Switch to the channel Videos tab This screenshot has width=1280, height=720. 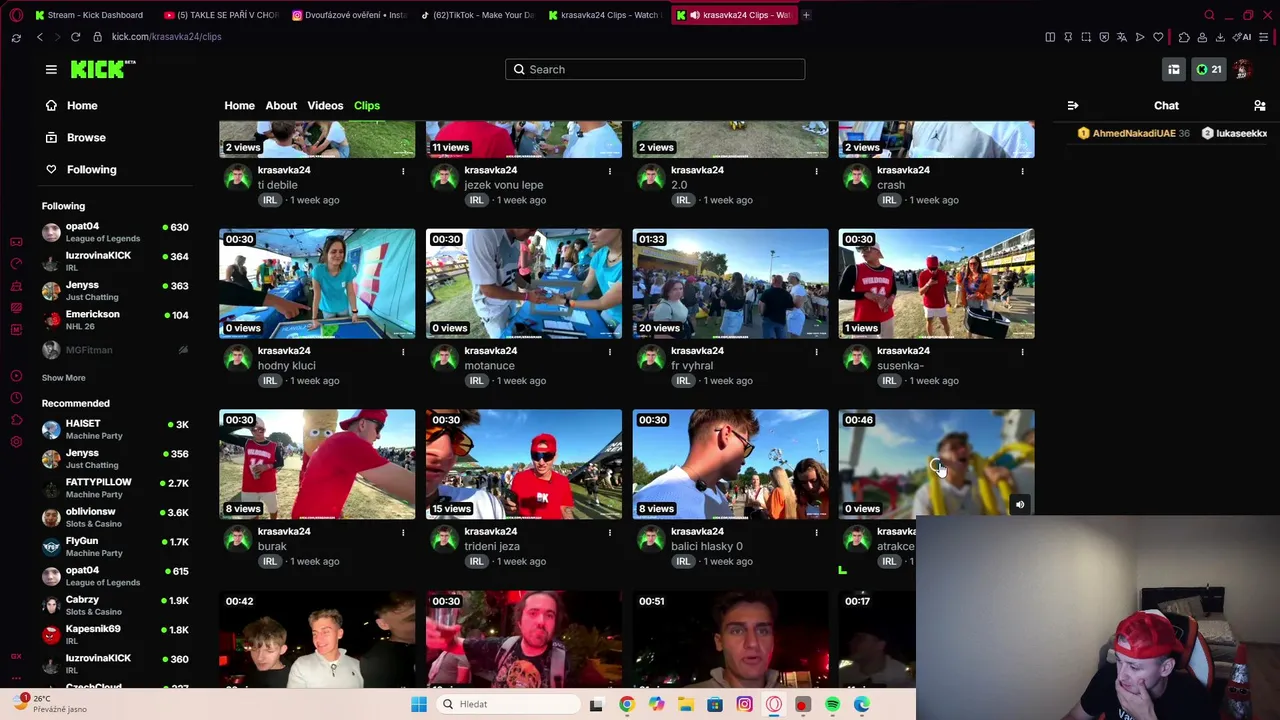(x=325, y=105)
